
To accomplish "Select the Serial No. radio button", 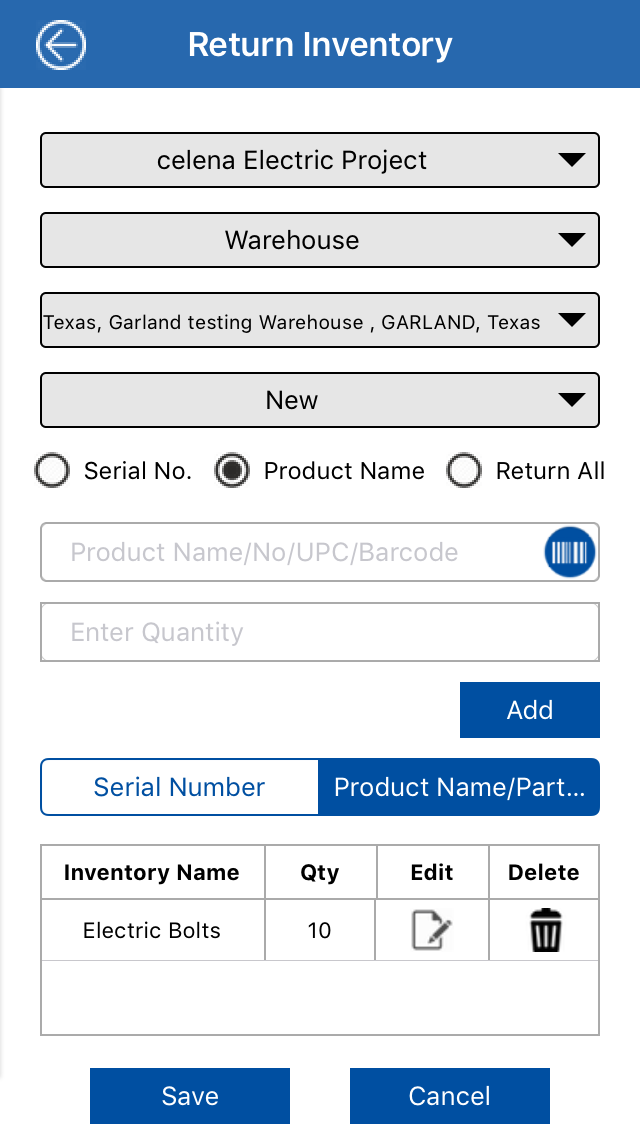I will 52,471.
